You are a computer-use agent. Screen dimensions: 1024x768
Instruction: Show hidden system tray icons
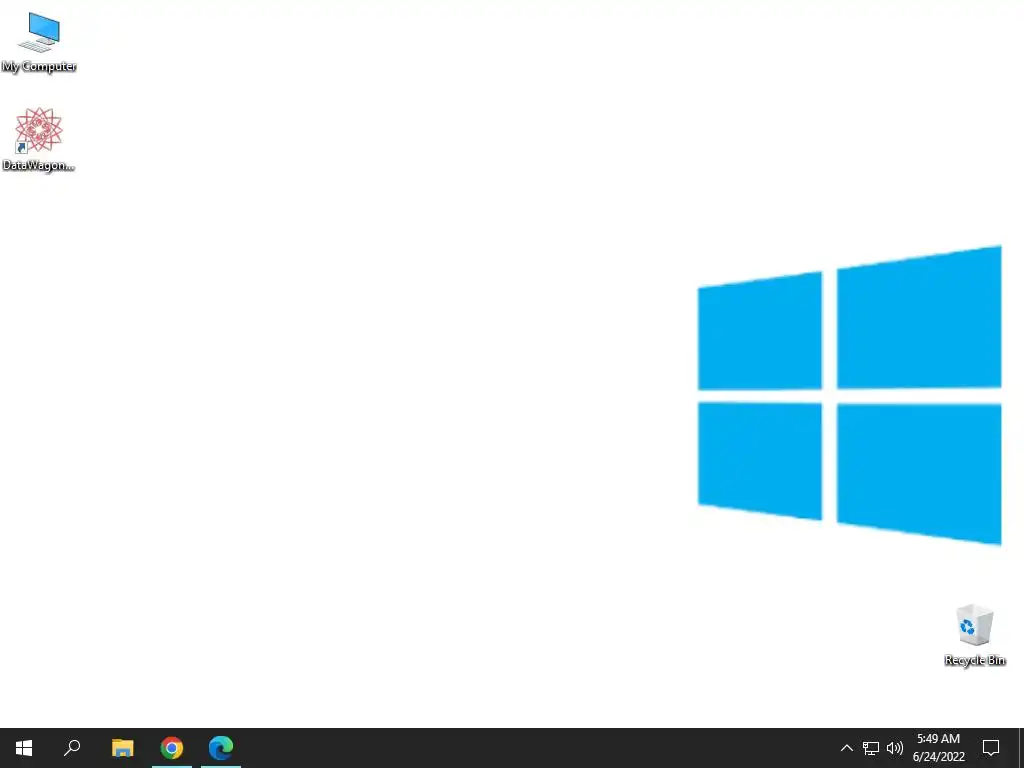click(x=846, y=748)
